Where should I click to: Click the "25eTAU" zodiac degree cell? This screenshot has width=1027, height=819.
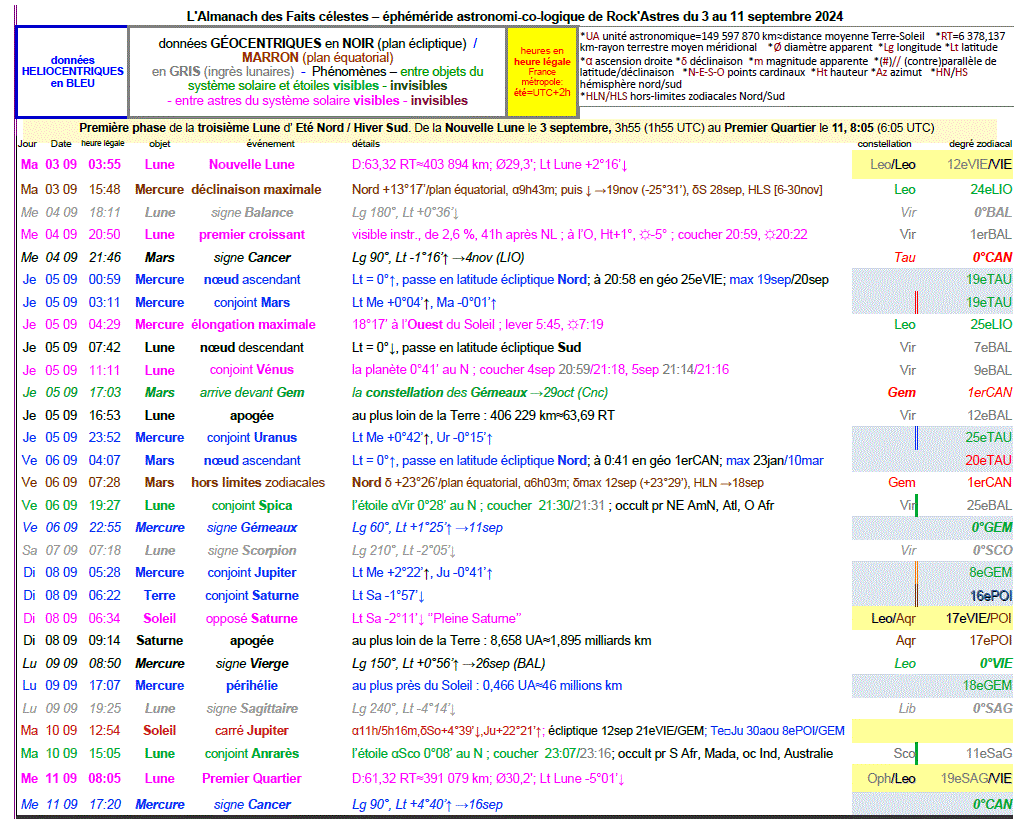click(x=988, y=438)
